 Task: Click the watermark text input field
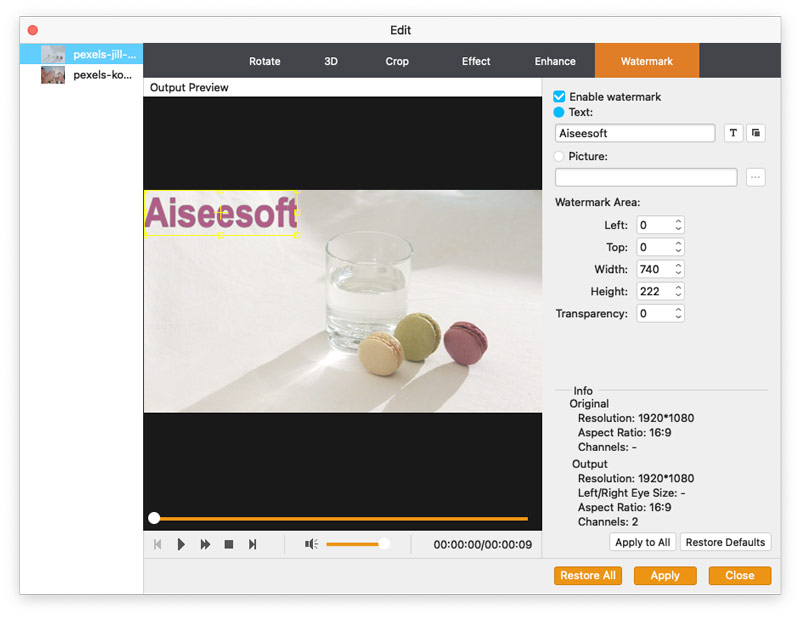pos(635,133)
